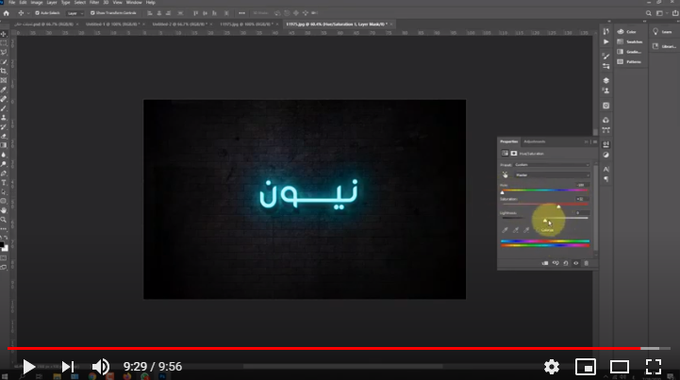Select the Hand tool
This screenshot has width=680, height=380.
point(4,210)
